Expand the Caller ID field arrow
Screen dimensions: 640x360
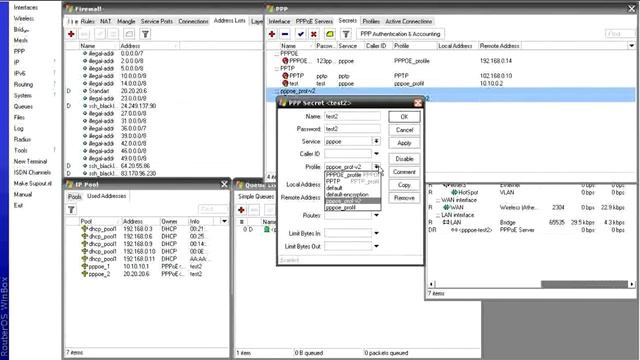coord(376,154)
